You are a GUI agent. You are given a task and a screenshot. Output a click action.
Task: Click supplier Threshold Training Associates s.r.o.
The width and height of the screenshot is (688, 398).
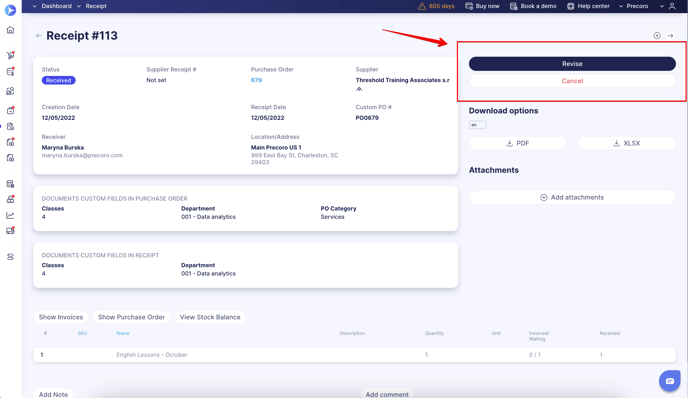tap(402, 84)
